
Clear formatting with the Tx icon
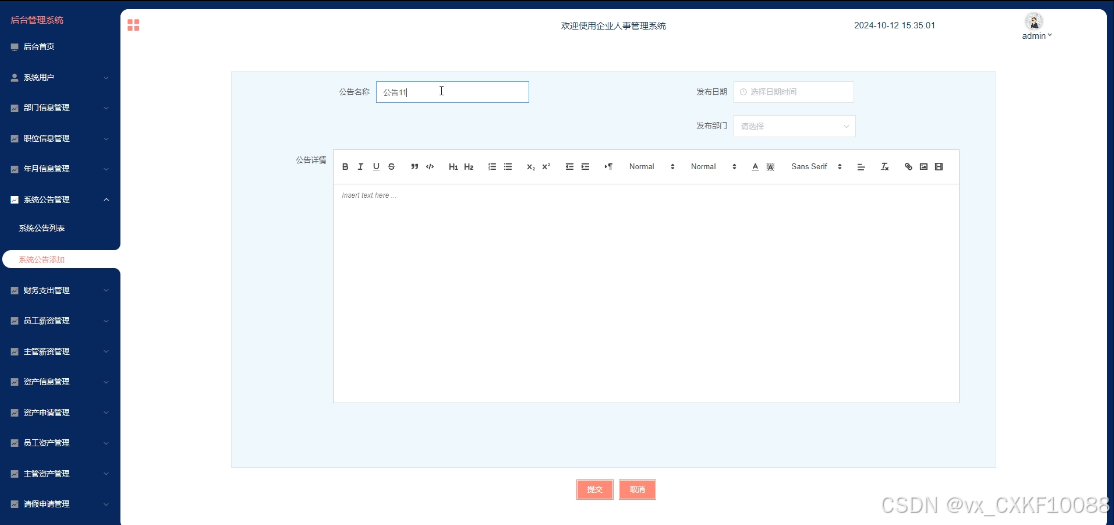pos(885,167)
